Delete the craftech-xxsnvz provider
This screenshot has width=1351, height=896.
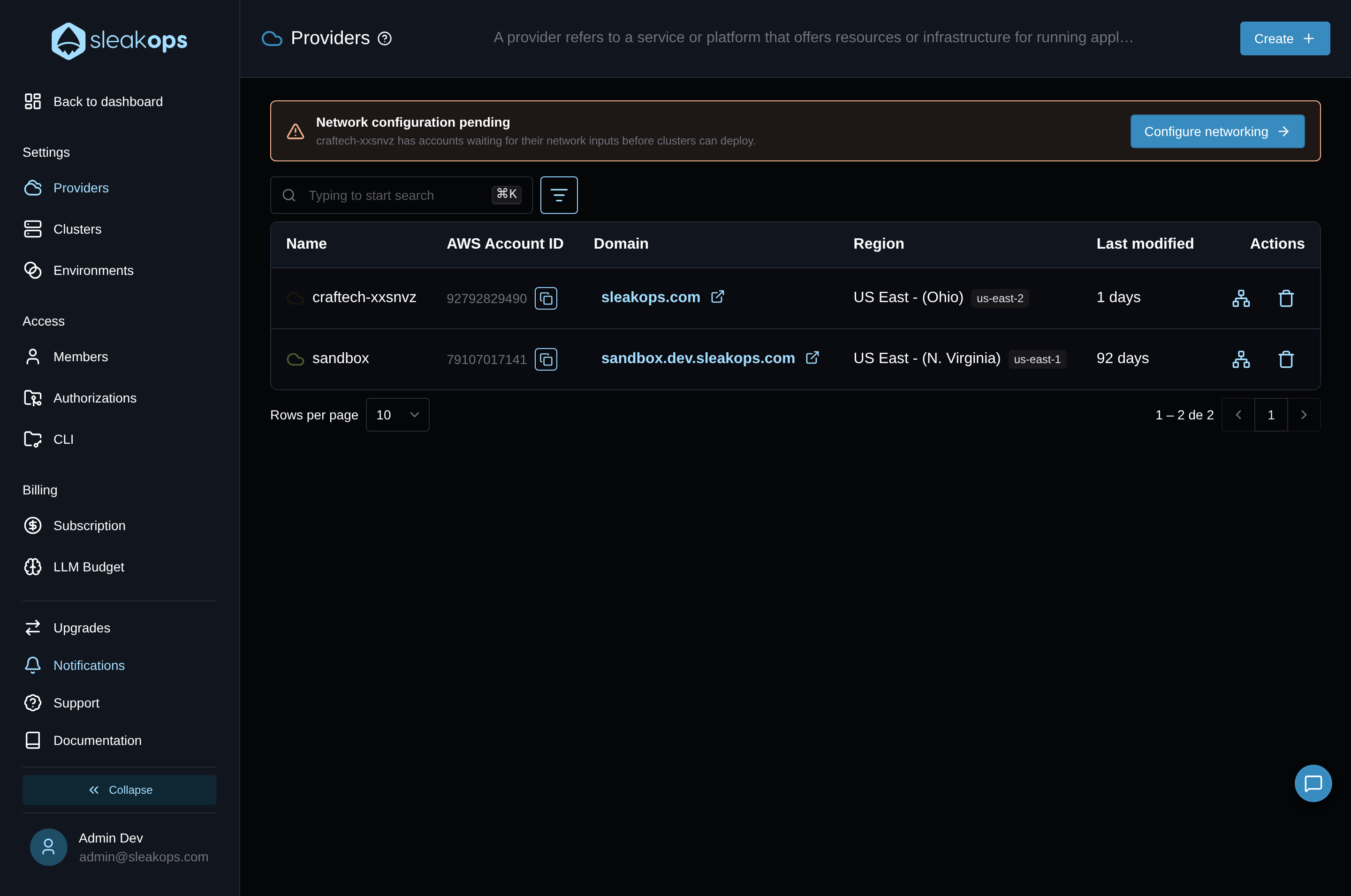click(1286, 298)
